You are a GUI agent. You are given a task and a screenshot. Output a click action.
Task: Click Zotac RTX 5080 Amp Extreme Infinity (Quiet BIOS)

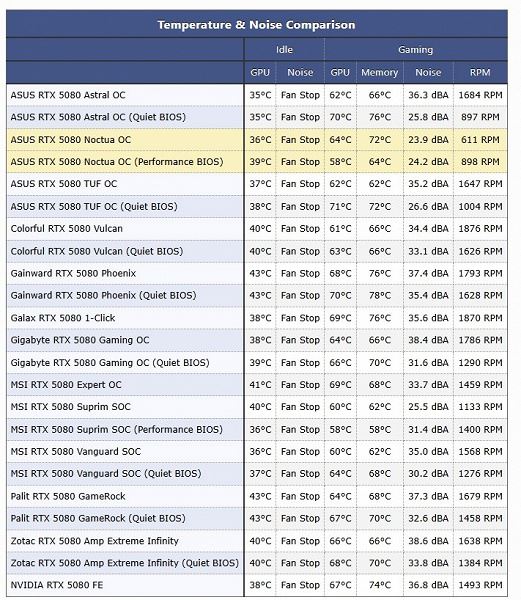click(125, 563)
